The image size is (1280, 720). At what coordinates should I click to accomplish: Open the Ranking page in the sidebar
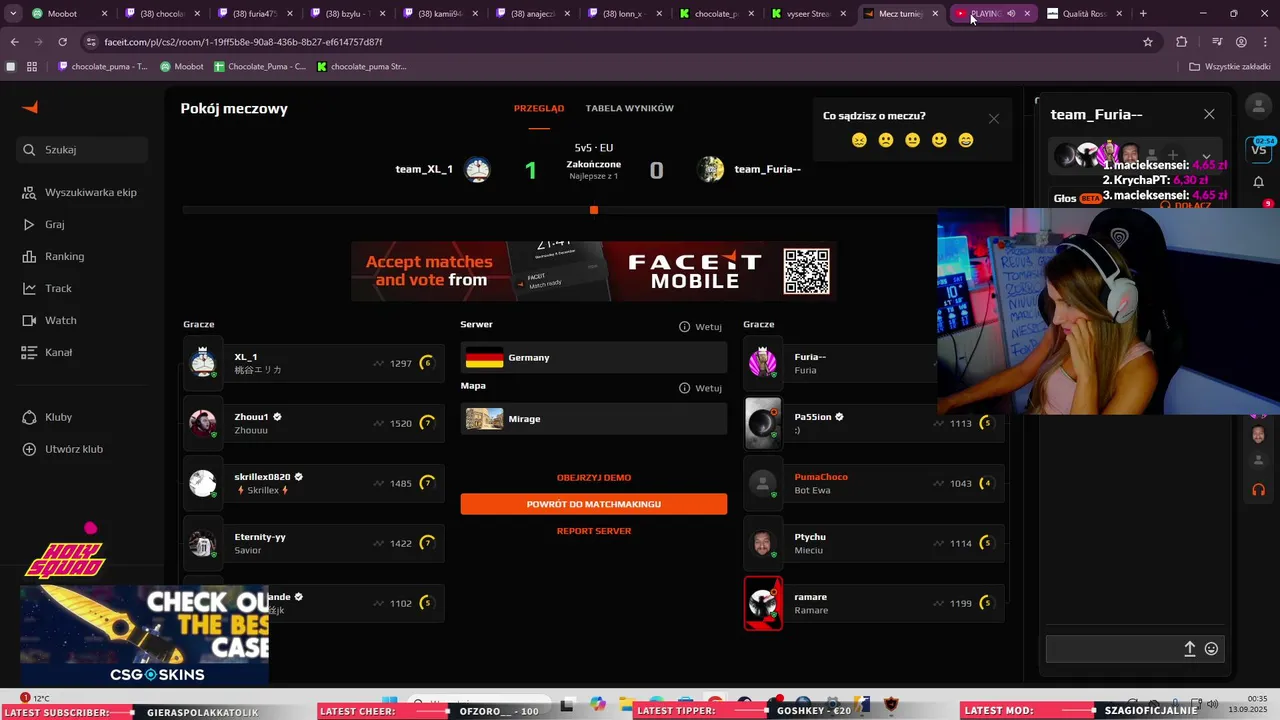(55, 256)
